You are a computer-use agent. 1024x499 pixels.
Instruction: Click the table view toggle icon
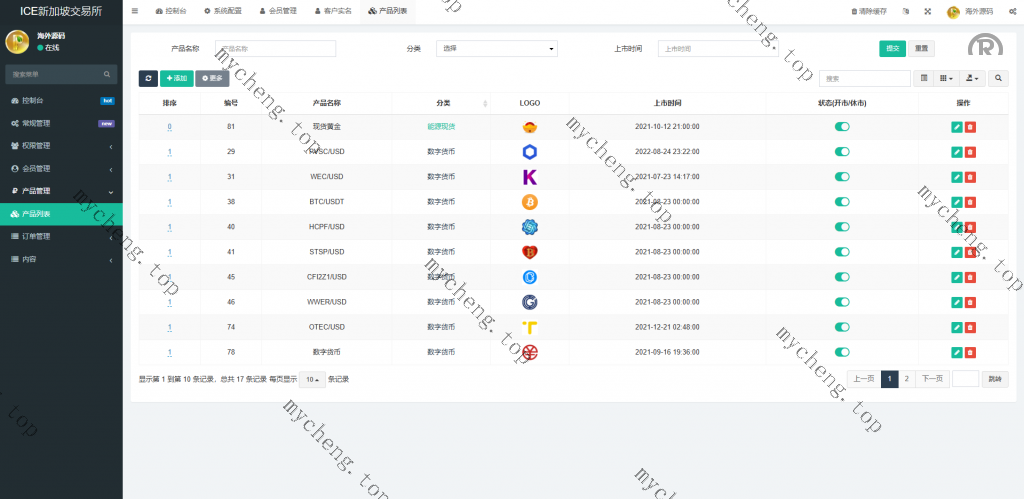click(924, 78)
